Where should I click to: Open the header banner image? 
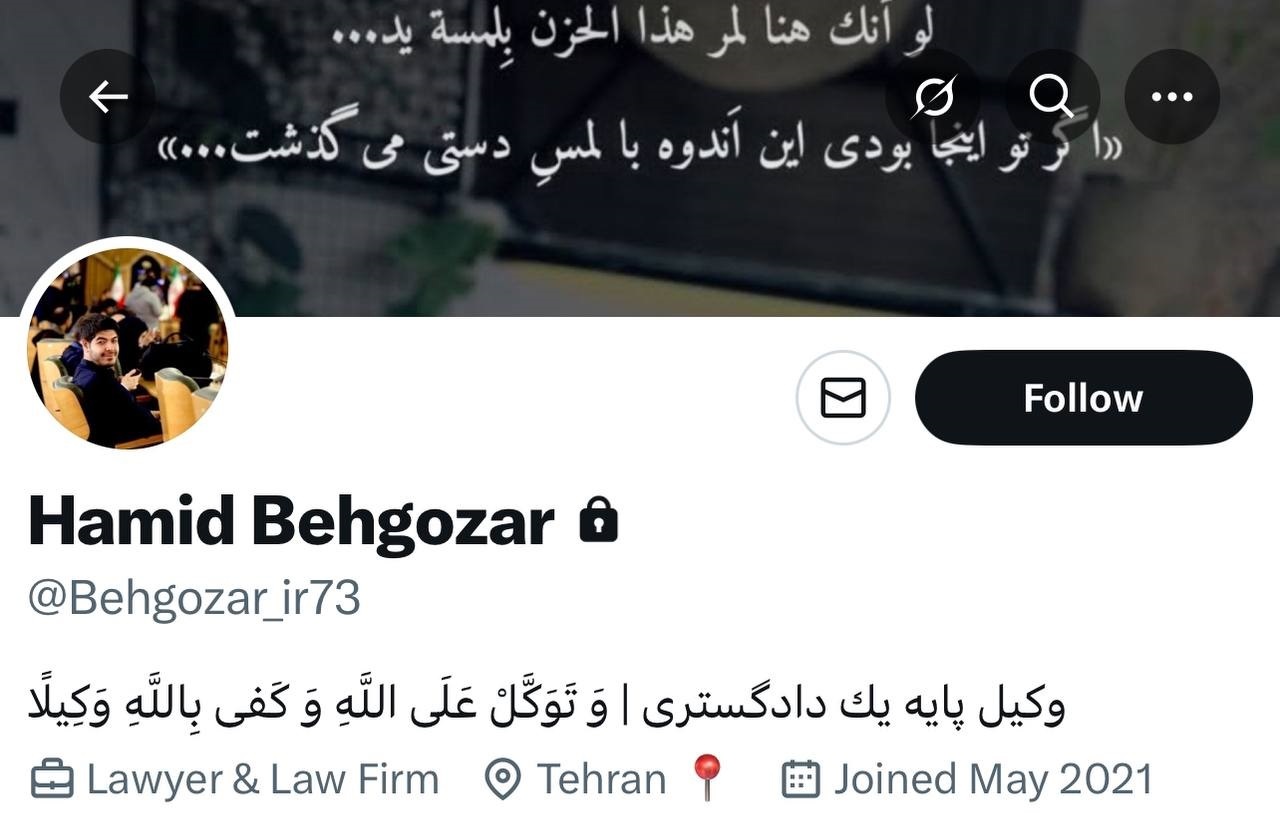[x=640, y=158]
